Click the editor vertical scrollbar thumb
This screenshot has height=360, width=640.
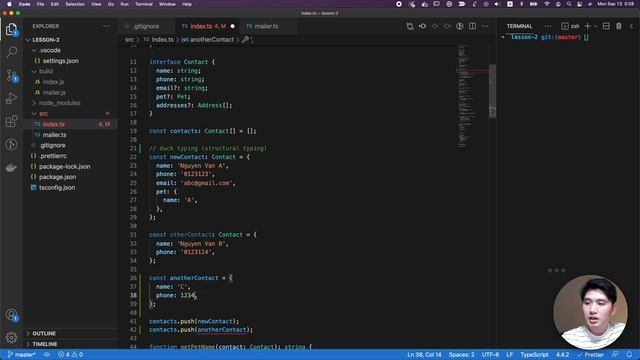pos(493,91)
